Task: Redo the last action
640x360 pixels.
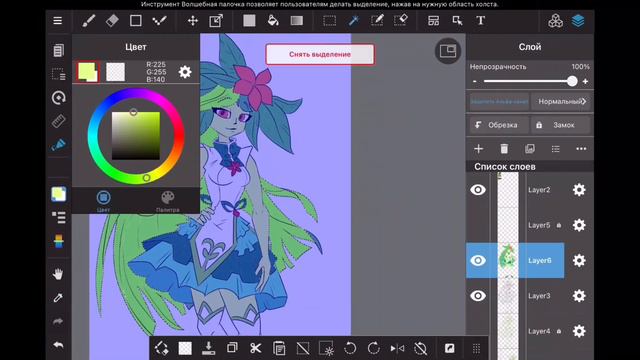Action: pyautogui.click(x=58, y=322)
